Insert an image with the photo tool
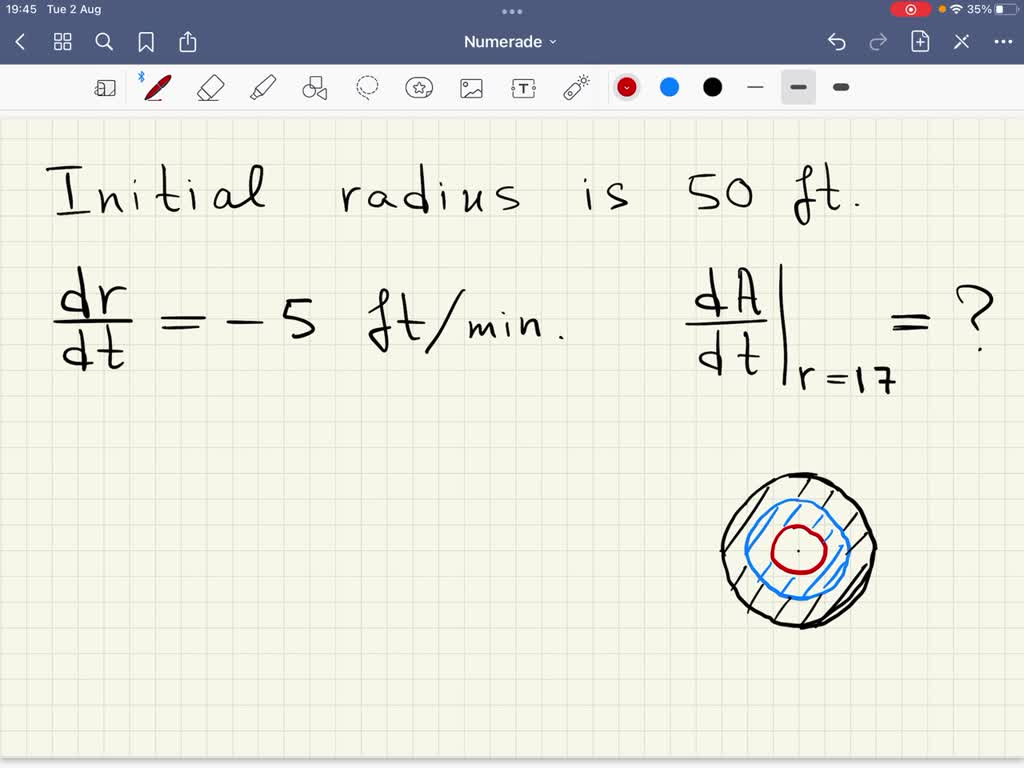Viewport: 1024px width, 768px height. pos(471,87)
